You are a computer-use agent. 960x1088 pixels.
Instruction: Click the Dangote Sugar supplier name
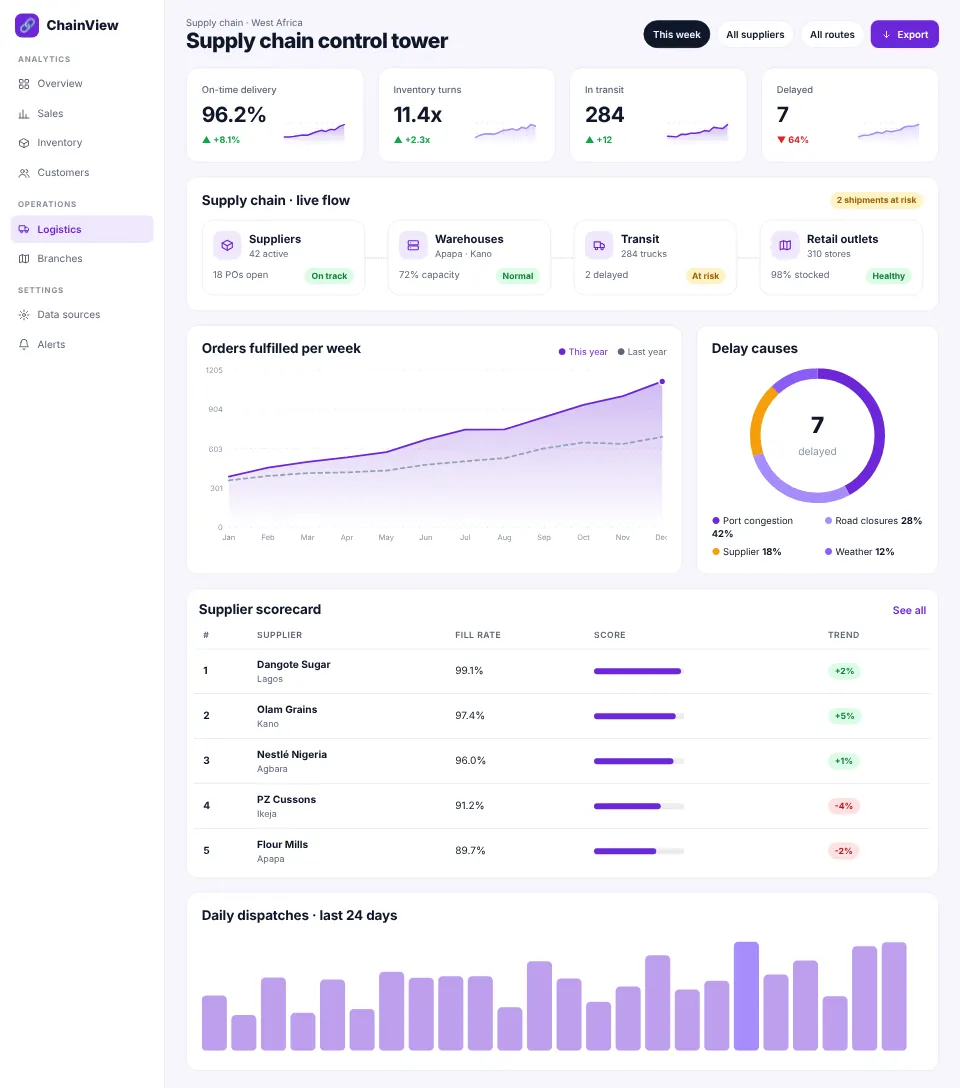click(293, 665)
